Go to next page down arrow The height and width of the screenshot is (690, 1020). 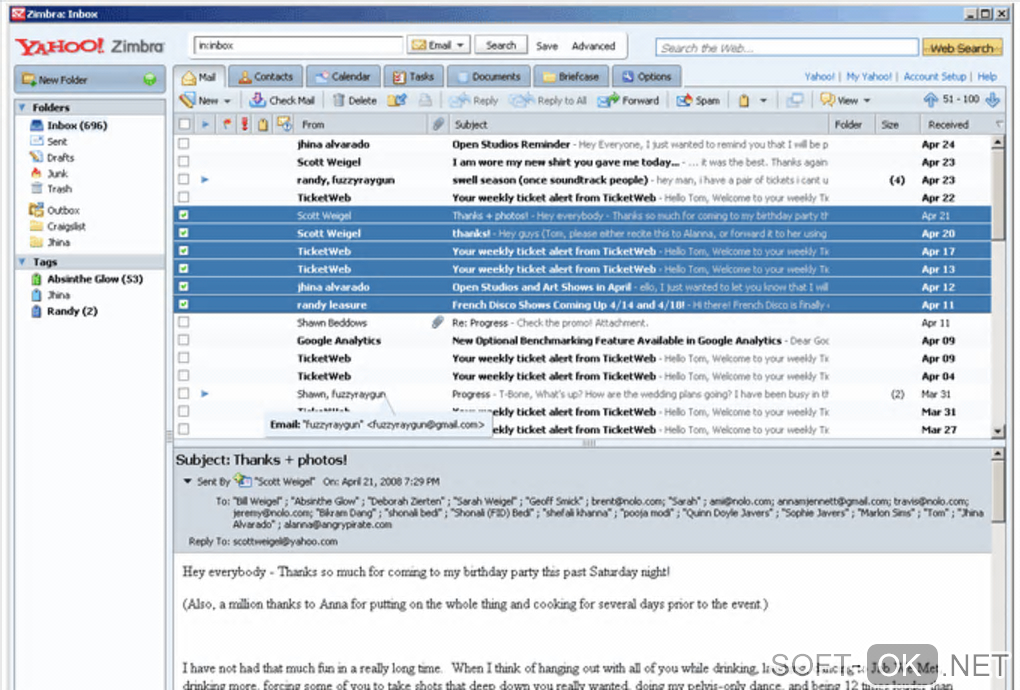tap(992, 100)
